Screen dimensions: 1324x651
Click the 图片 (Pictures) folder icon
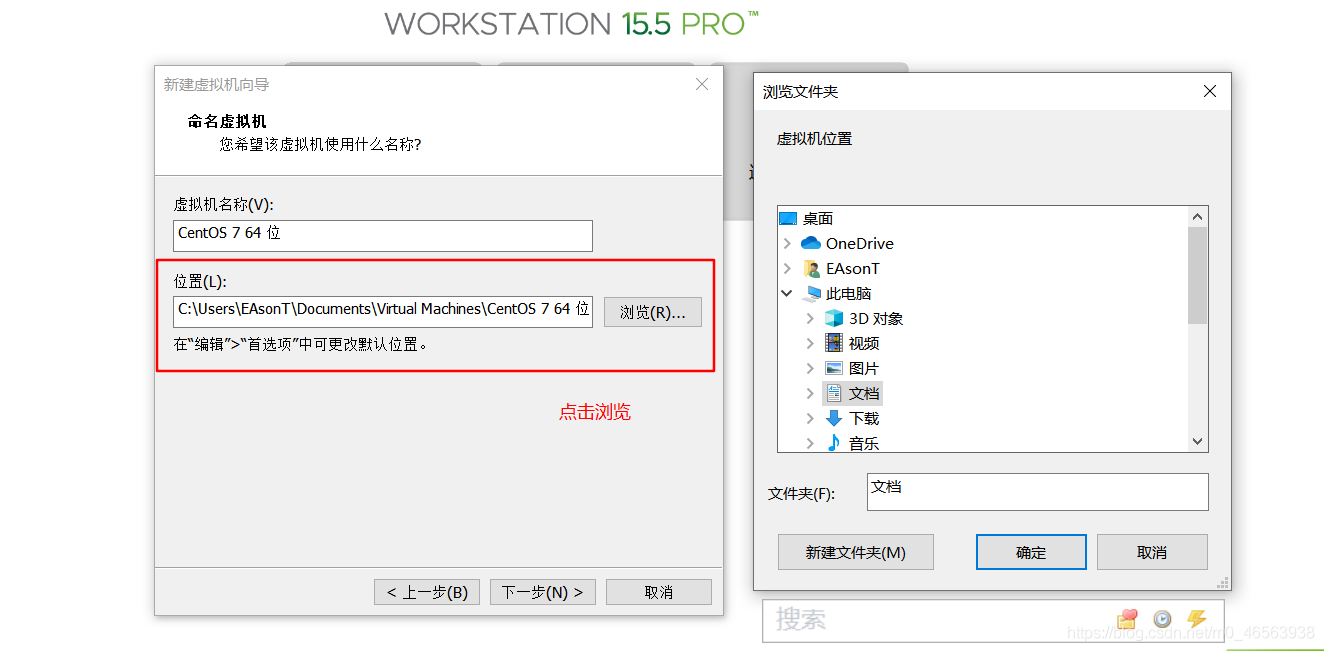point(833,368)
